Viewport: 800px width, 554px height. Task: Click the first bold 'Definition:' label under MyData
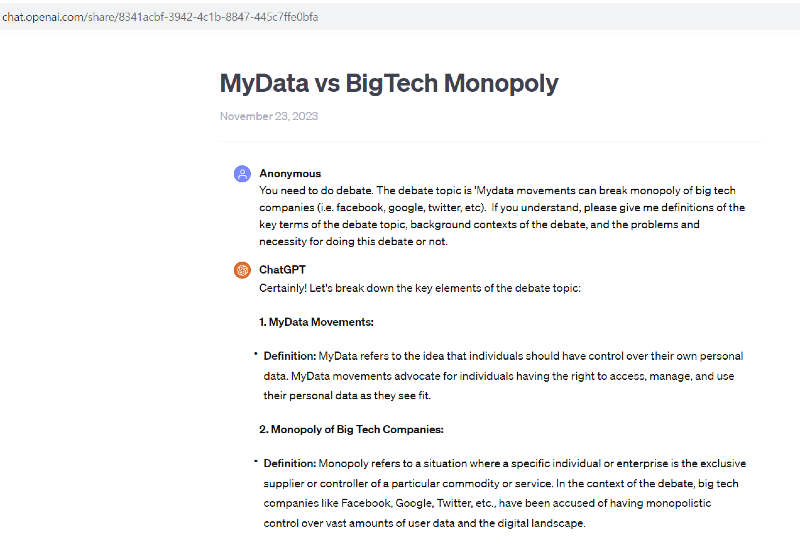(x=290, y=356)
